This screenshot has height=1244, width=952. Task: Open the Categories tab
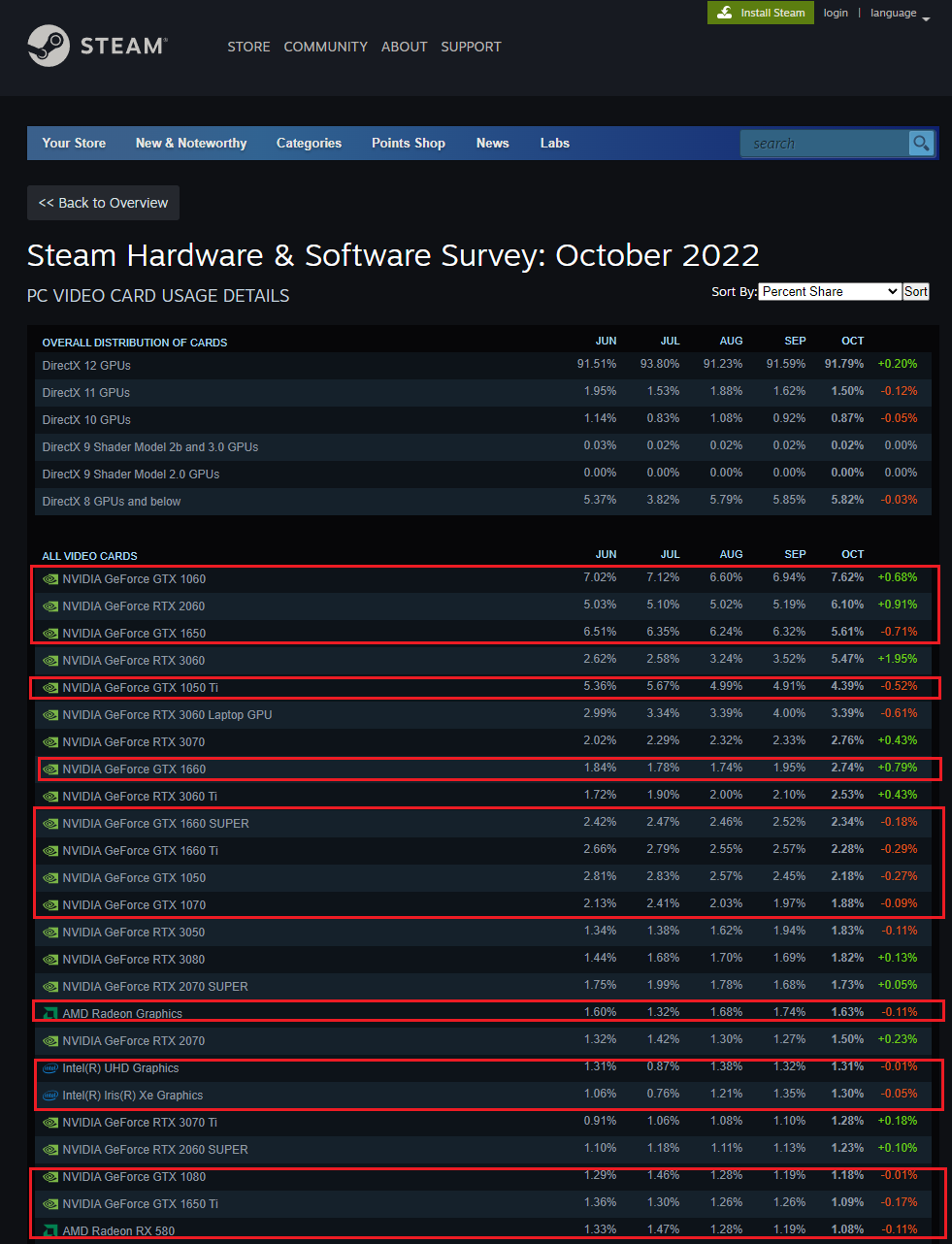point(309,143)
